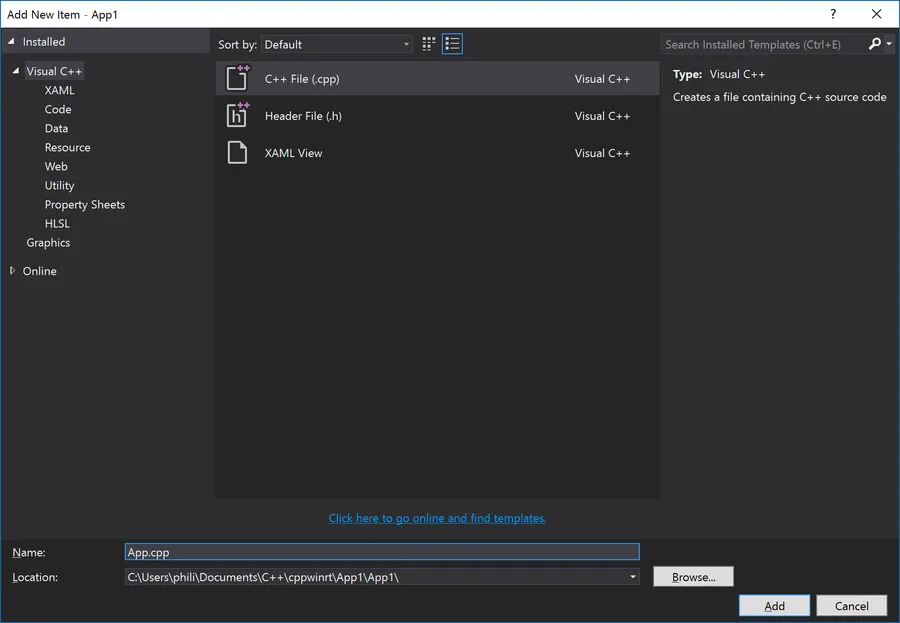Select the Code category
900x623 pixels.
coord(58,109)
